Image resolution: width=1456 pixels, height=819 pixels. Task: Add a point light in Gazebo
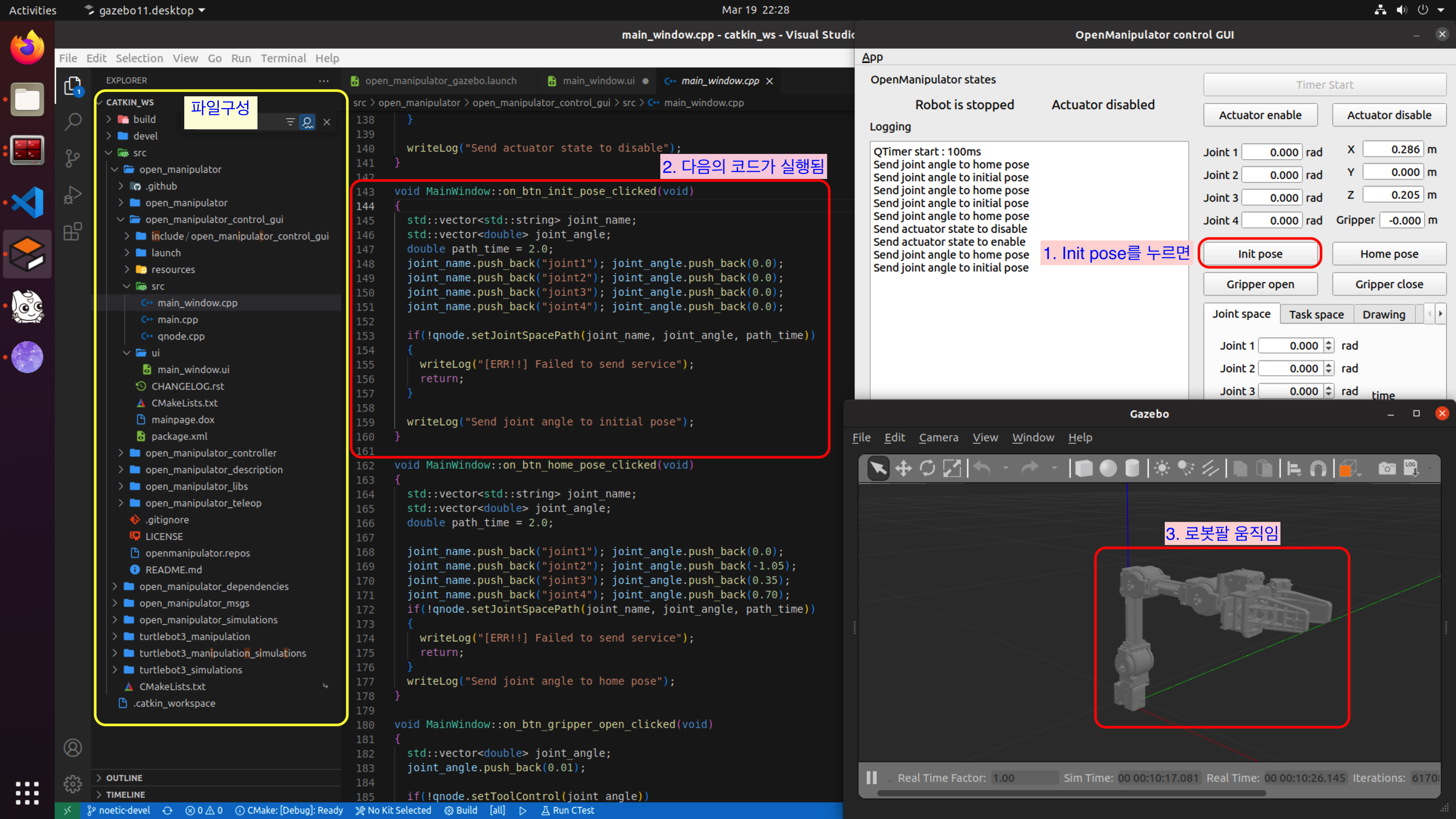(1162, 468)
